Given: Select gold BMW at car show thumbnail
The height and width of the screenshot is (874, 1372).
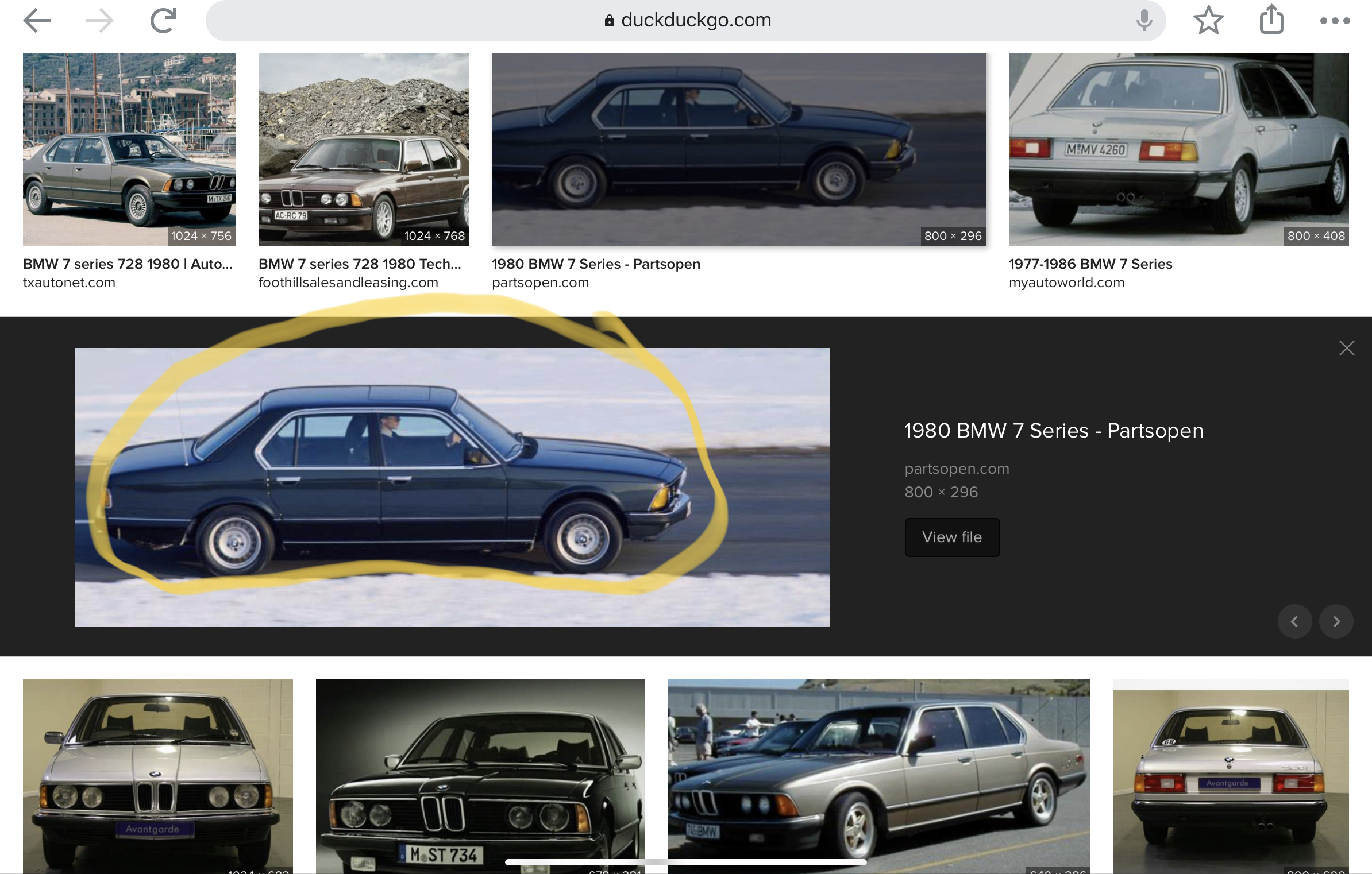Looking at the screenshot, I should point(879,776).
